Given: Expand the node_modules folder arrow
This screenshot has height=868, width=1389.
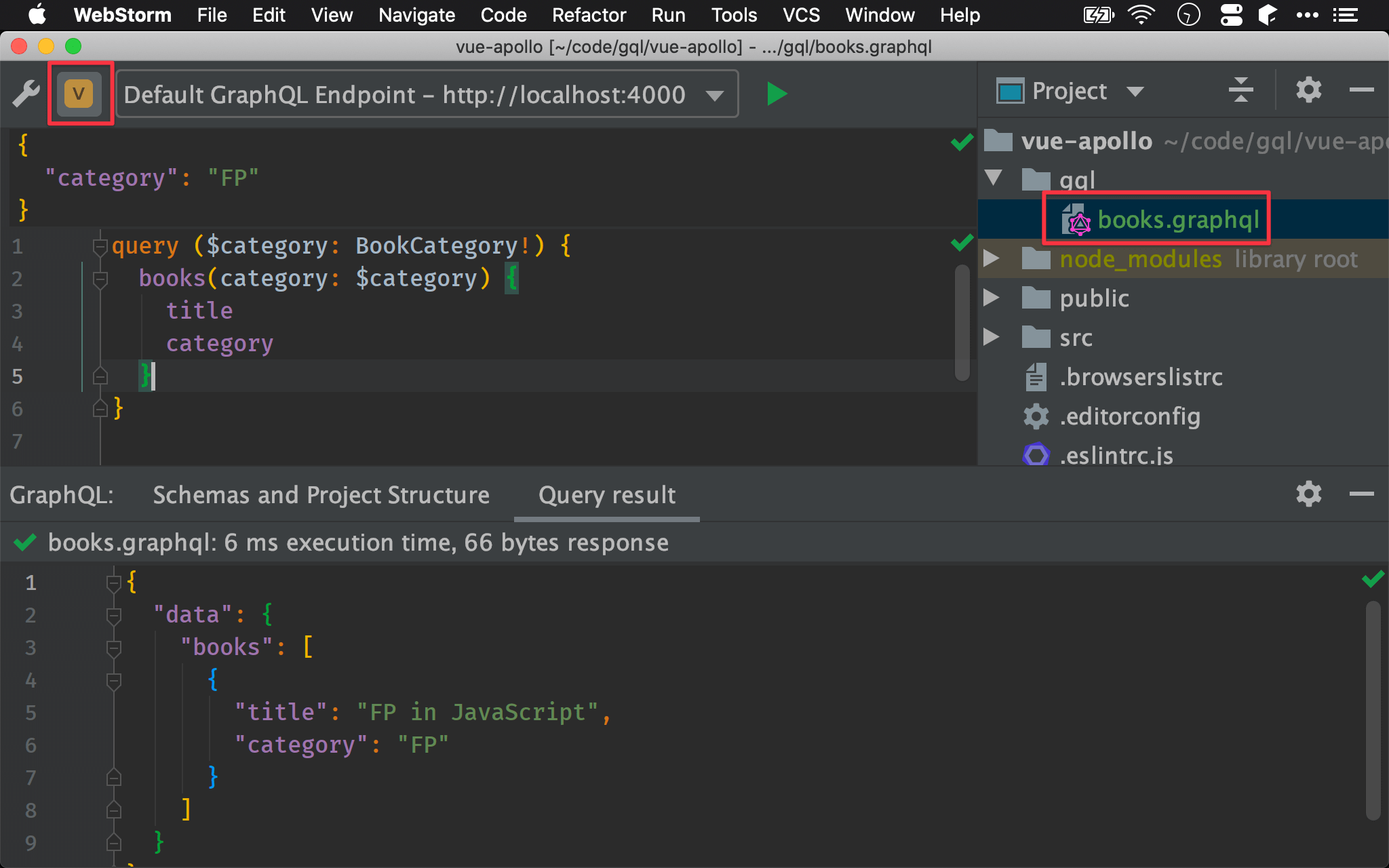Looking at the screenshot, I should 992,258.
